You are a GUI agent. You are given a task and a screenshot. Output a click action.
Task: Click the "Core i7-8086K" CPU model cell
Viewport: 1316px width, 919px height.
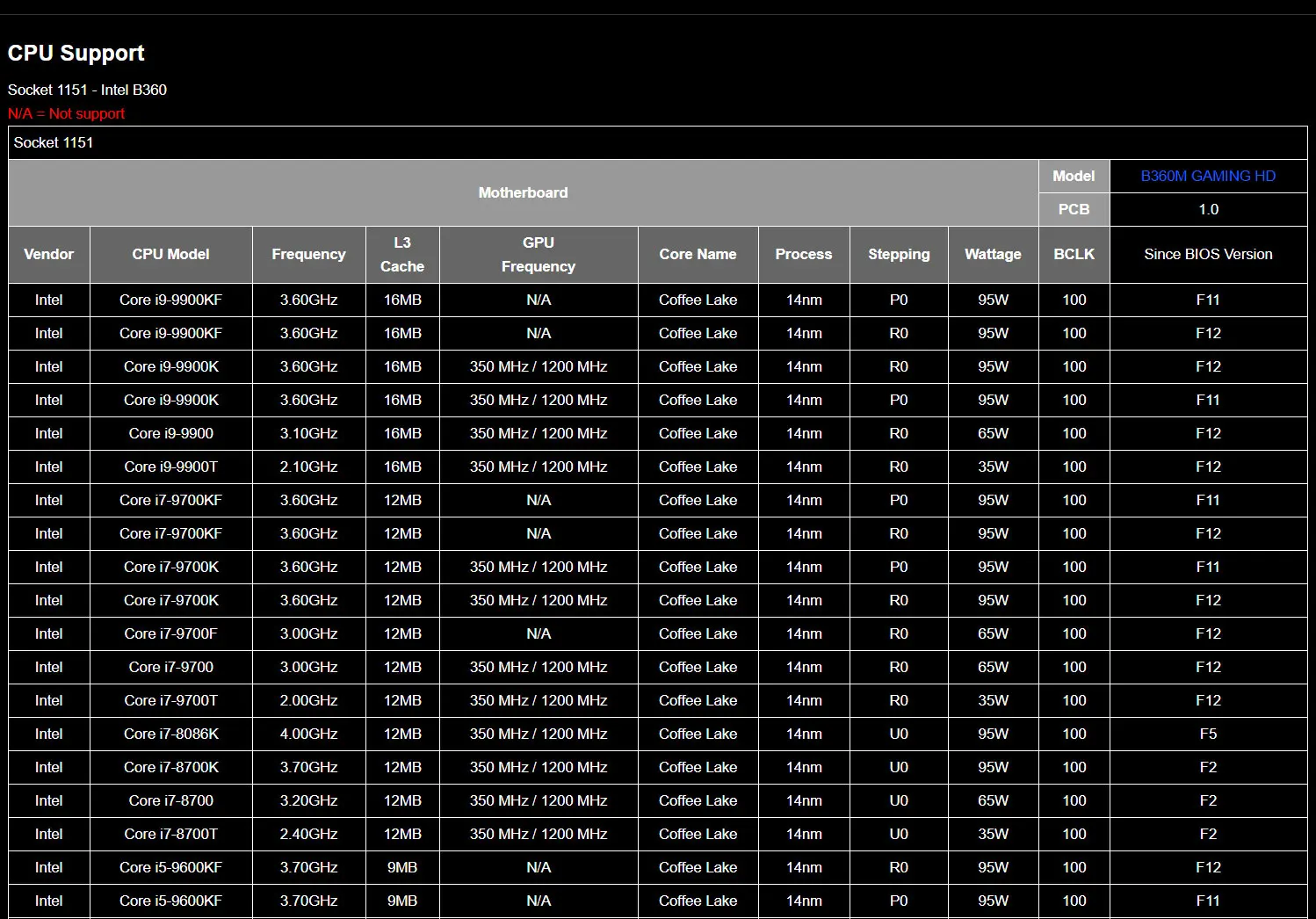pyautogui.click(x=171, y=734)
